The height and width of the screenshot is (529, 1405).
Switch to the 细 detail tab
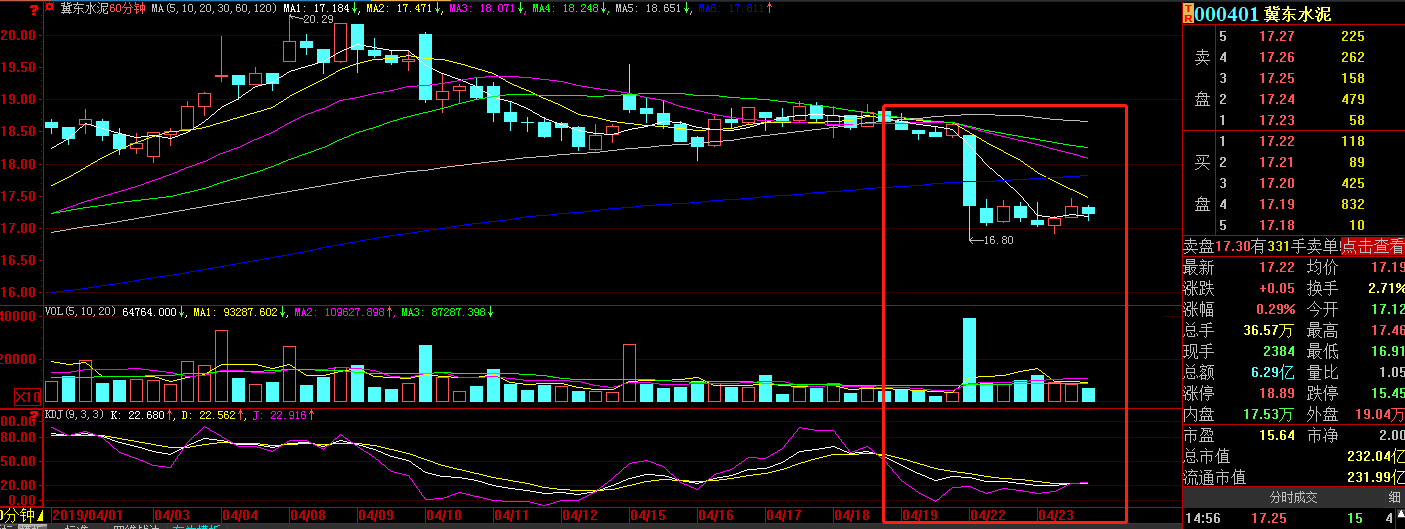coord(1393,497)
